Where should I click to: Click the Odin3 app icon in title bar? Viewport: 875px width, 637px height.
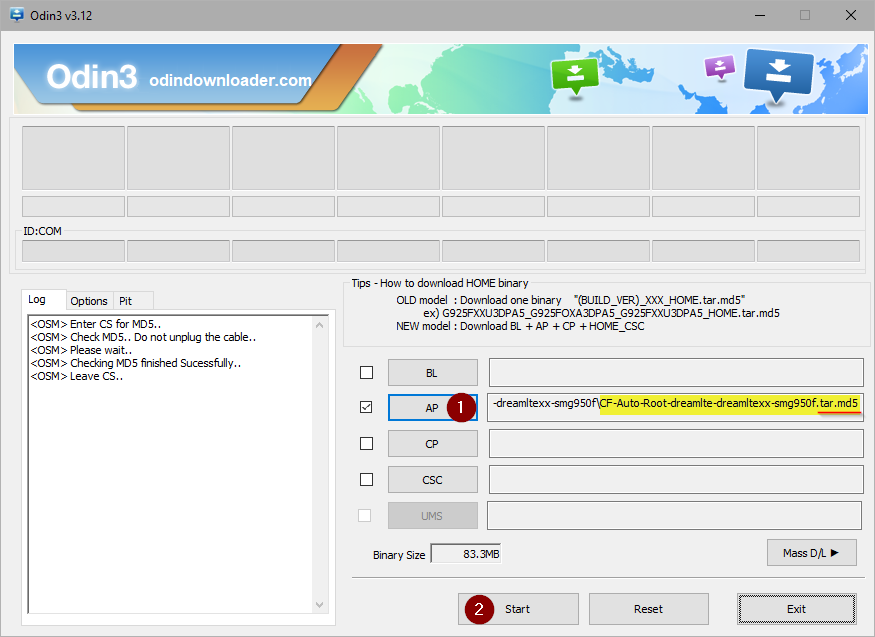pos(17,15)
